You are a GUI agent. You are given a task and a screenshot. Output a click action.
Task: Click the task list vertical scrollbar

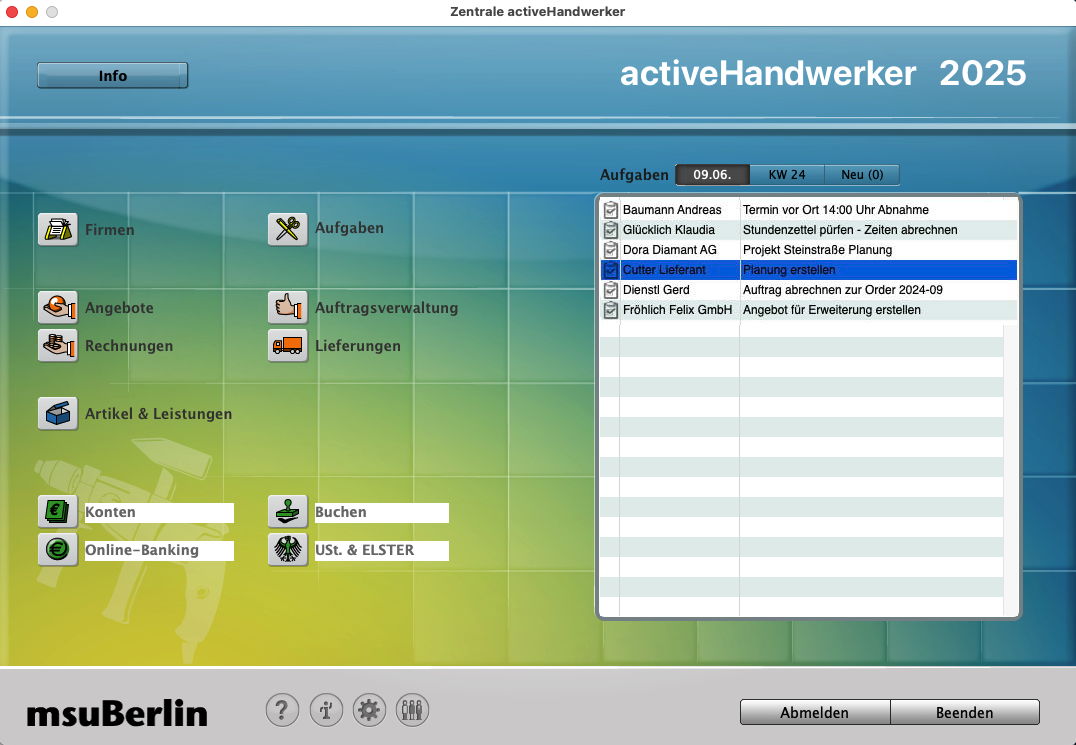click(x=1010, y=470)
